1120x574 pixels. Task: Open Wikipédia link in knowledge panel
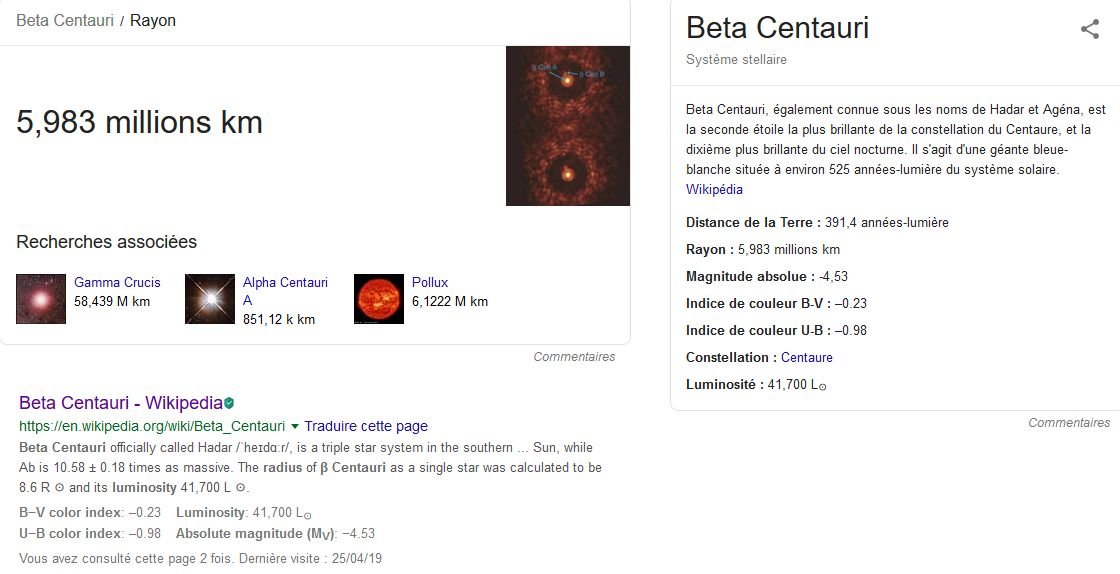(714, 189)
